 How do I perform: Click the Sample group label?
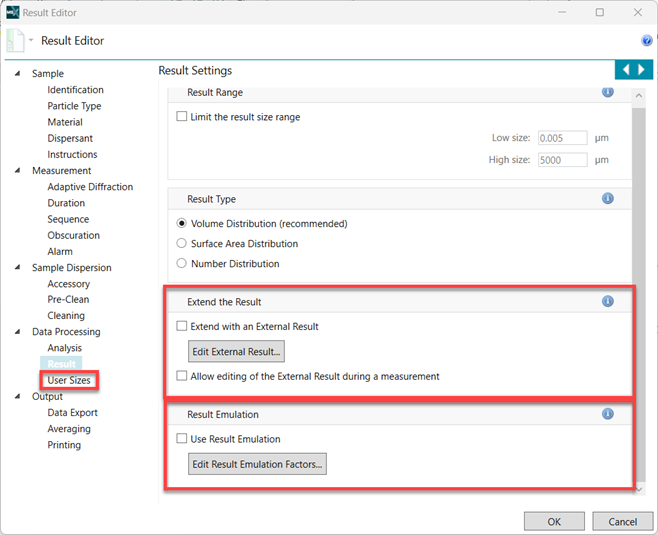click(x=48, y=73)
